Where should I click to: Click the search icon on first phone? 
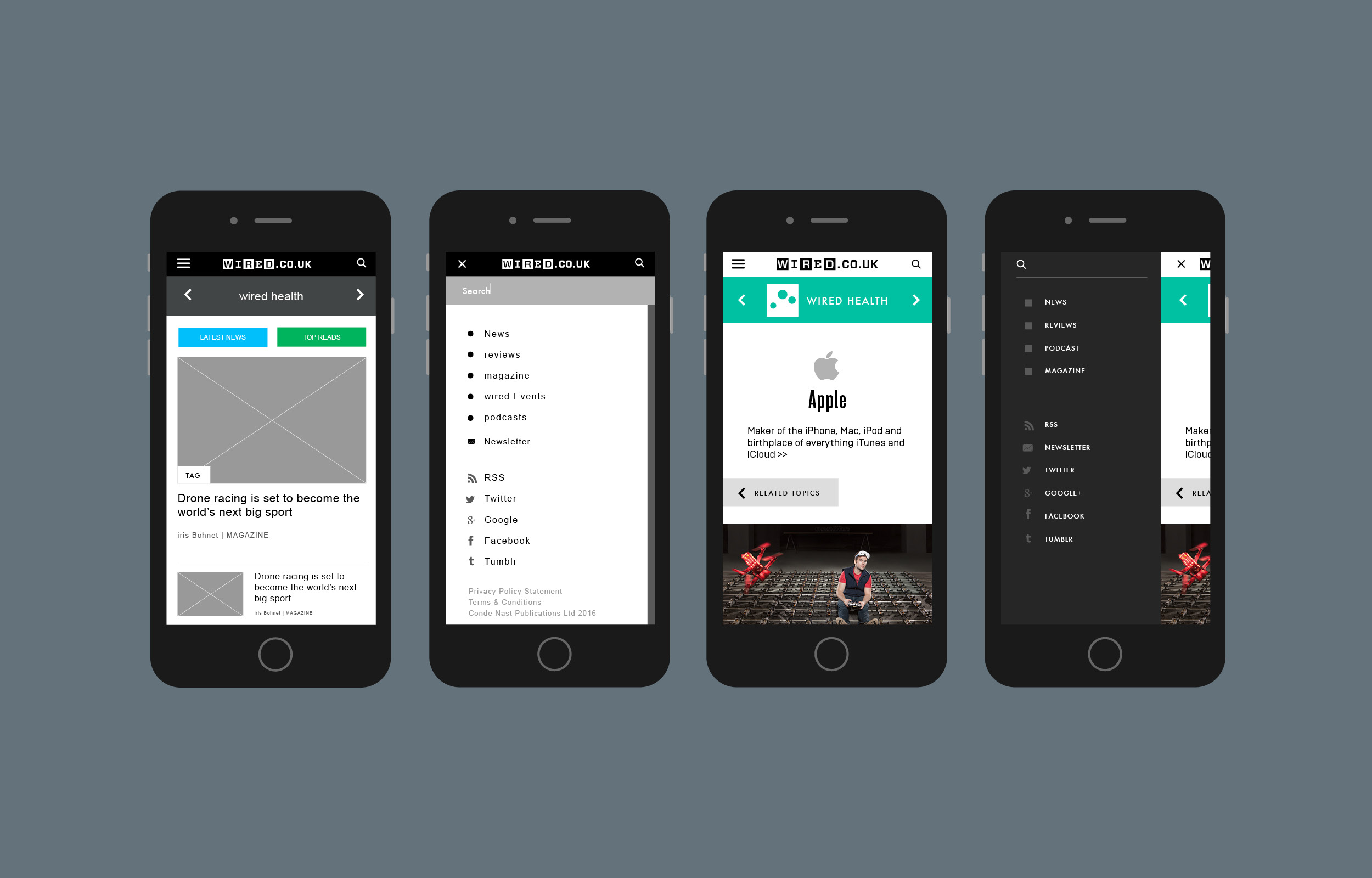click(x=362, y=263)
